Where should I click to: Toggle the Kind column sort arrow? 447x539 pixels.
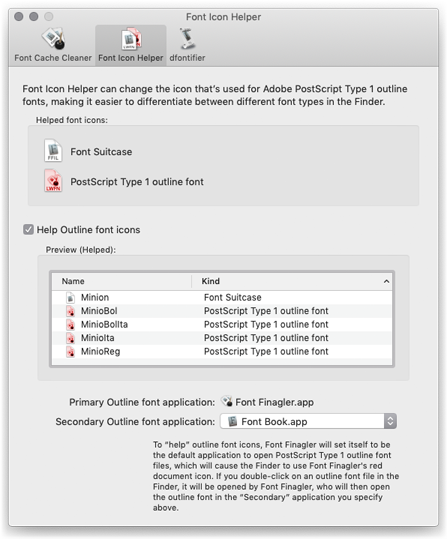click(386, 282)
